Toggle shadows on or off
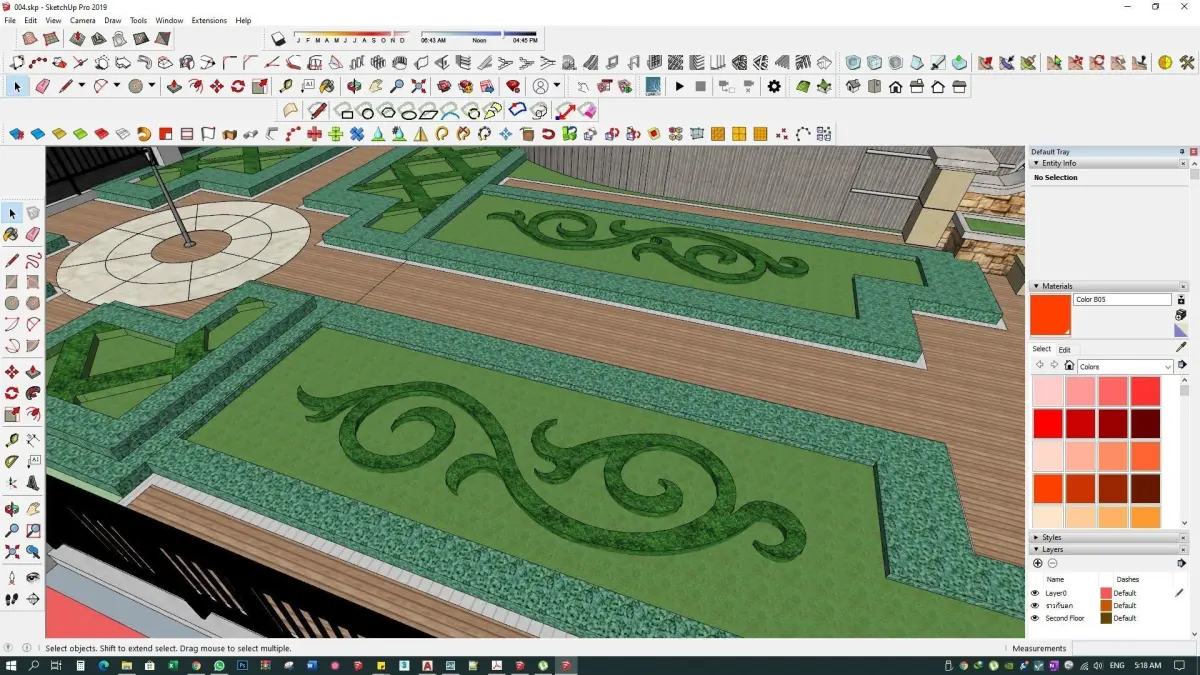Screen dimensions: 1200x675 coord(279,38)
